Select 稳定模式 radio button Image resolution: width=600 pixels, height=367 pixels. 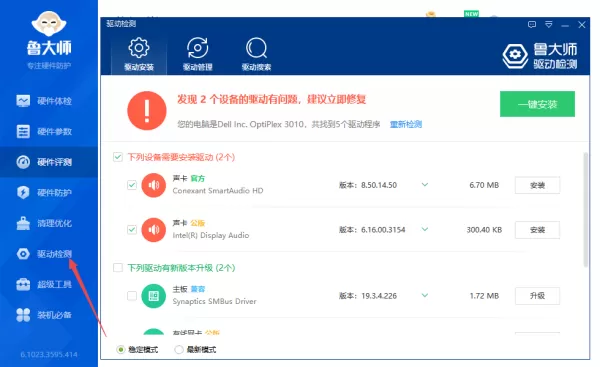point(121,349)
